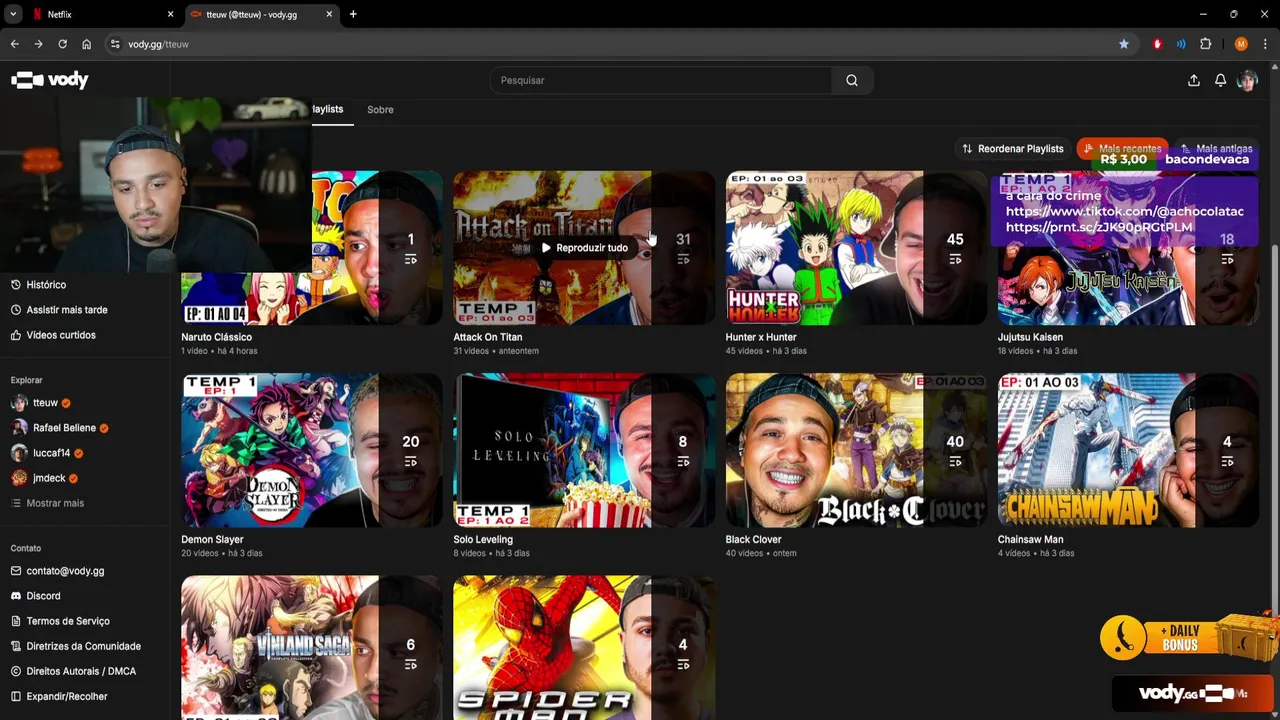Open the Solo Leveling playlist thumbnail

[x=584, y=450]
